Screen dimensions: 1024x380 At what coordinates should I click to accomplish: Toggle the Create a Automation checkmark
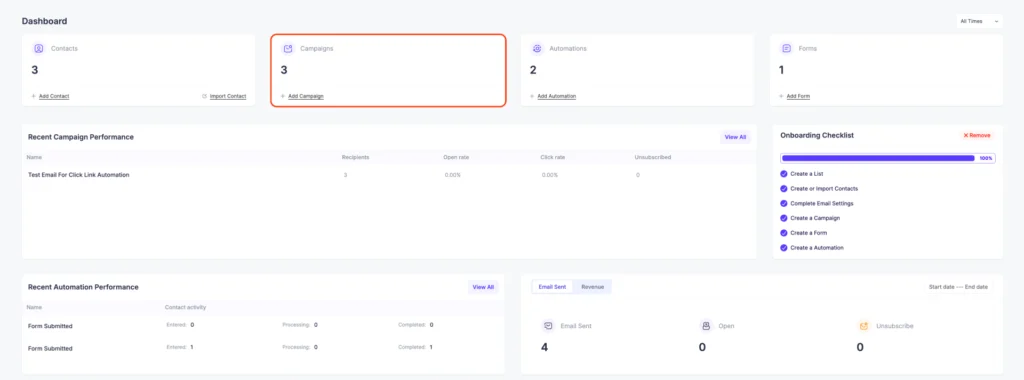[x=784, y=247]
